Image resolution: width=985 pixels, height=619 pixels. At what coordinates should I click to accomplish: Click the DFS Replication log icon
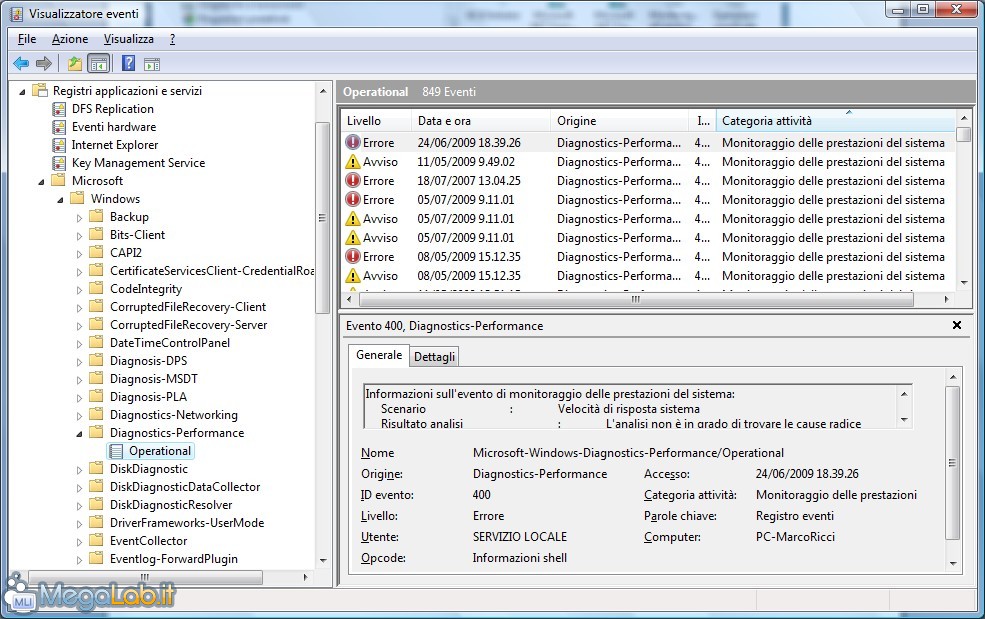tap(59, 109)
